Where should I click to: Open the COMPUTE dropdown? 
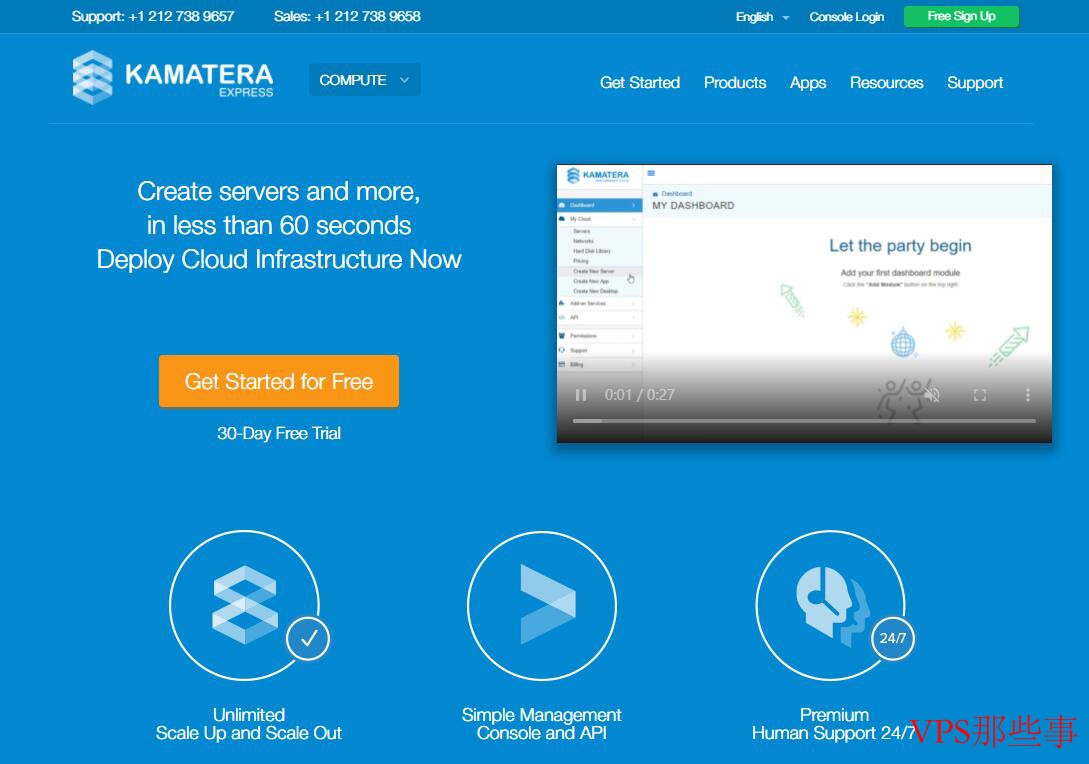[365, 80]
